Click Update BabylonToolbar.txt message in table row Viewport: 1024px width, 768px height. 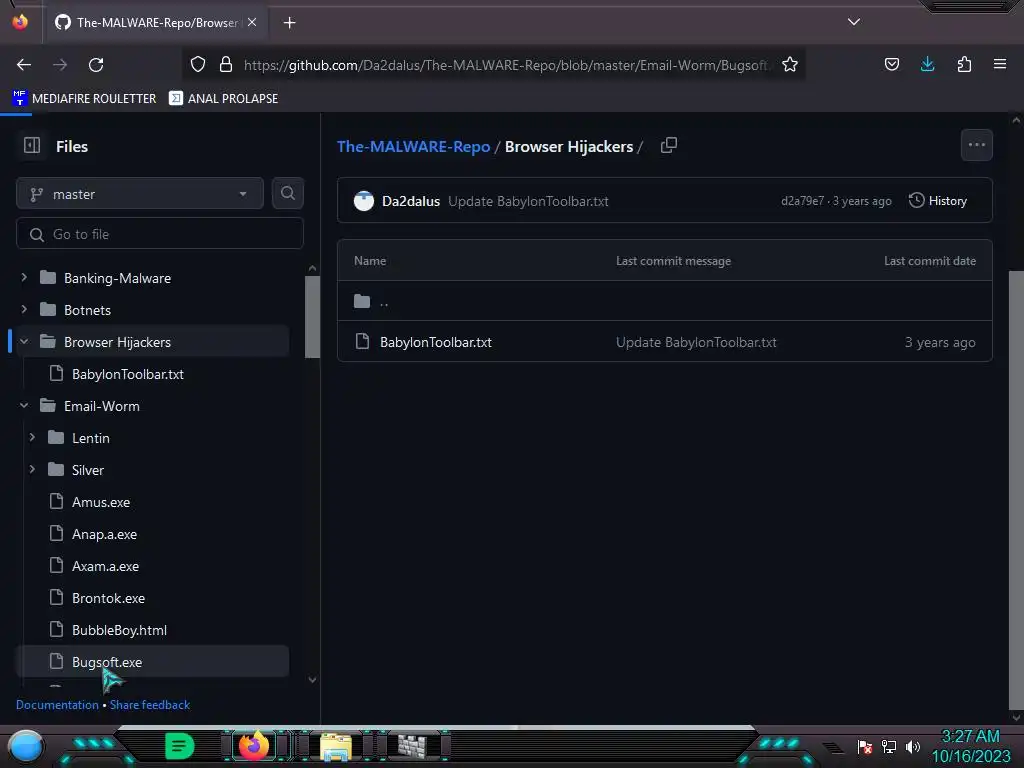point(696,342)
